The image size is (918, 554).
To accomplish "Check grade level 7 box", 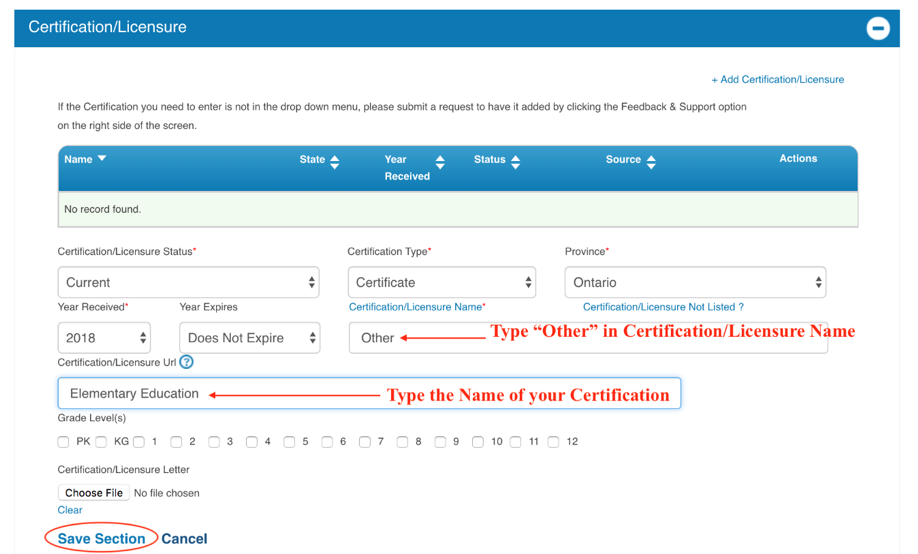I will tap(365, 442).
